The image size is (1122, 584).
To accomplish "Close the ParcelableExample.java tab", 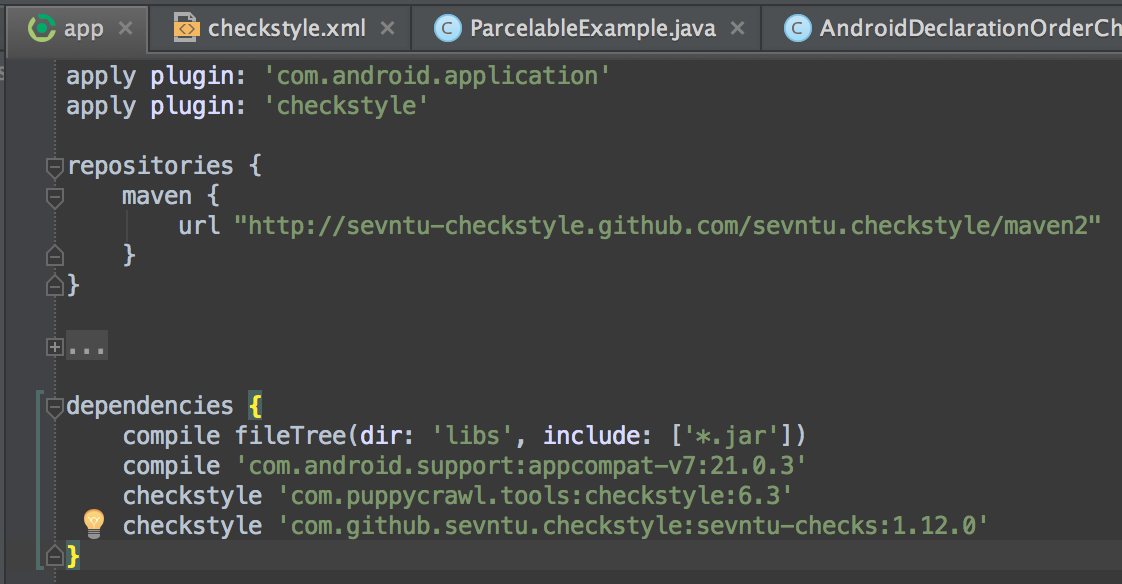I will (737, 28).
